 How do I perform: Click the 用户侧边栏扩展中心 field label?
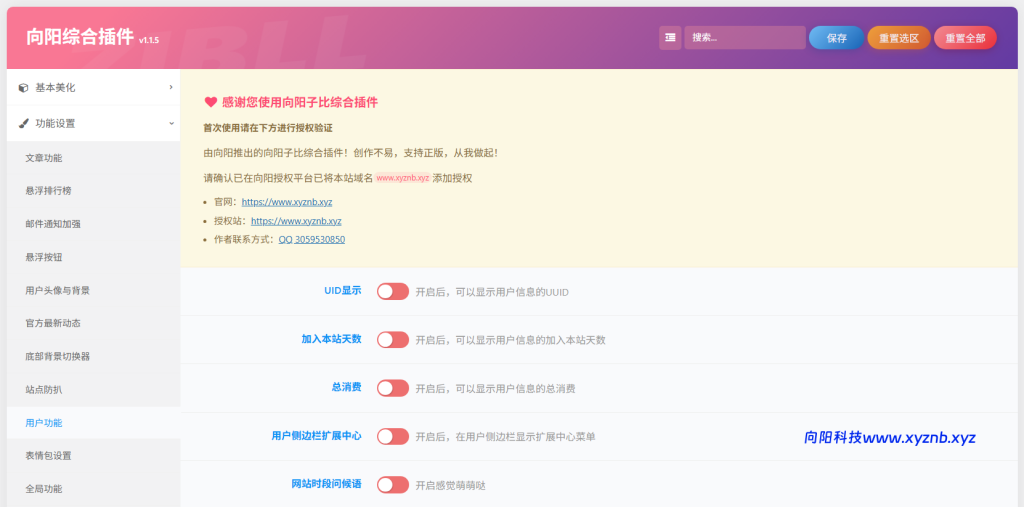point(317,436)
